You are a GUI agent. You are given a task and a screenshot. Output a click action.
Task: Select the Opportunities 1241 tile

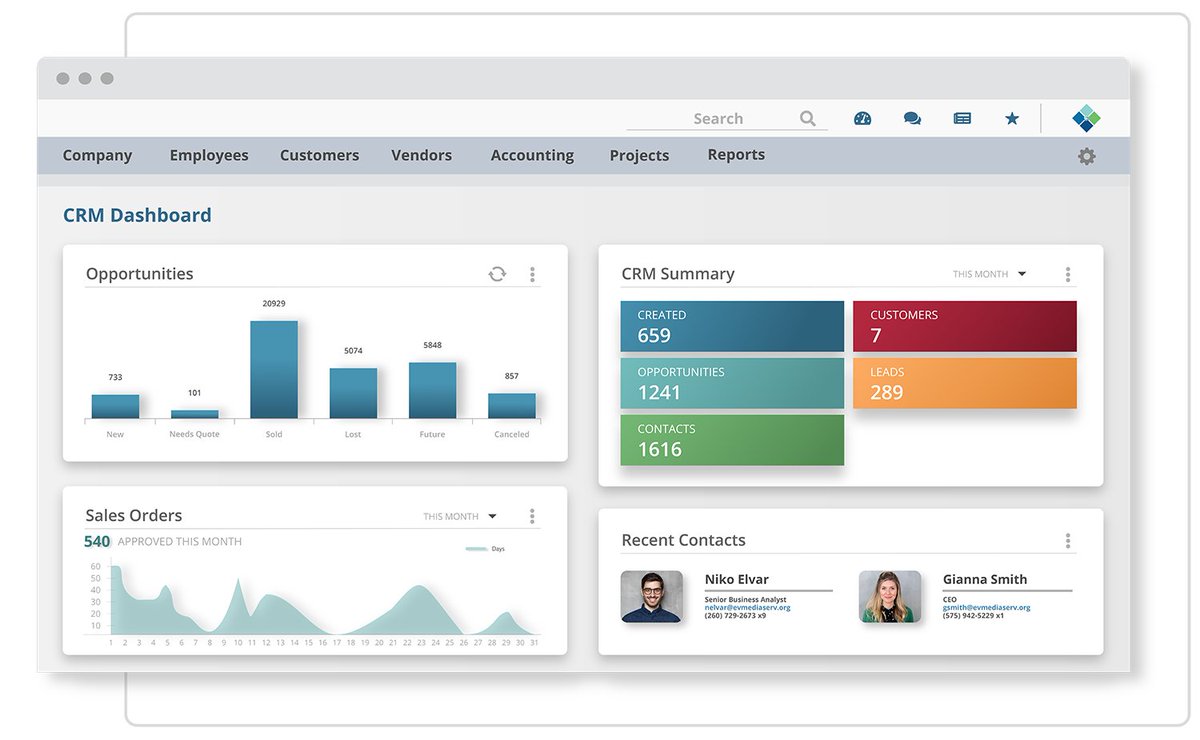[x=732, y=383]
